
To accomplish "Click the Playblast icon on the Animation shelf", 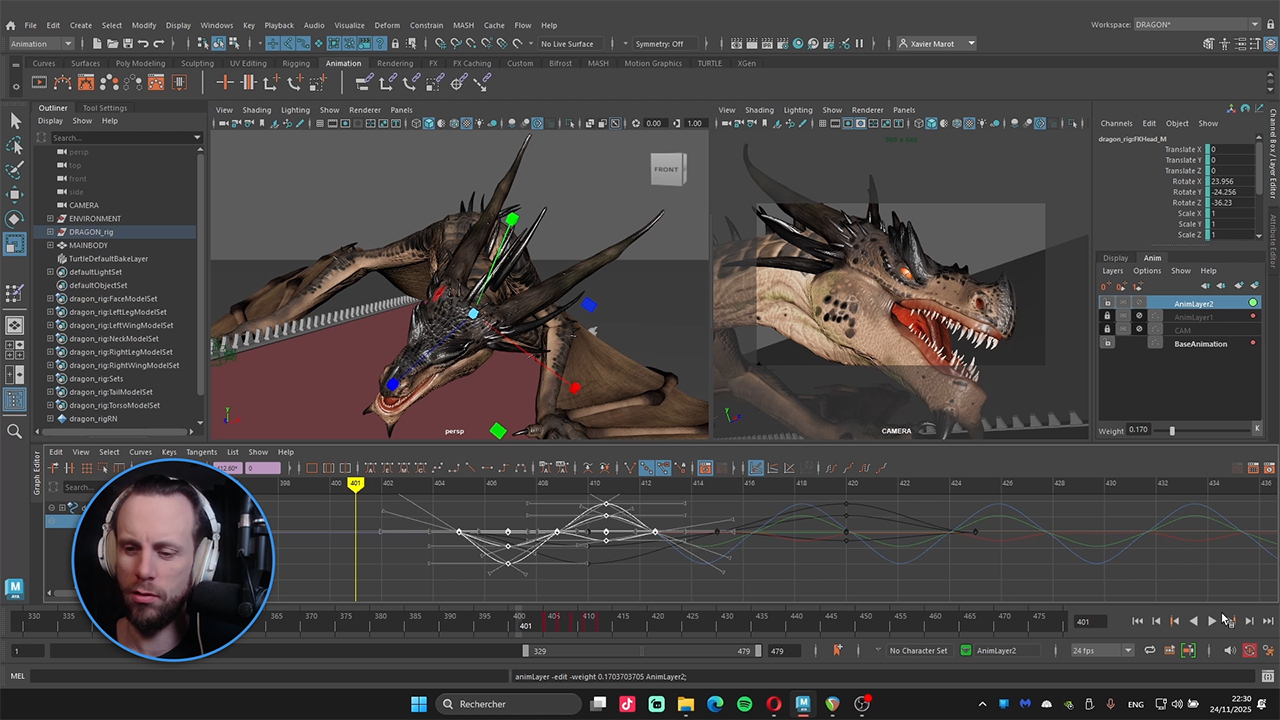I will pos(38,82).
